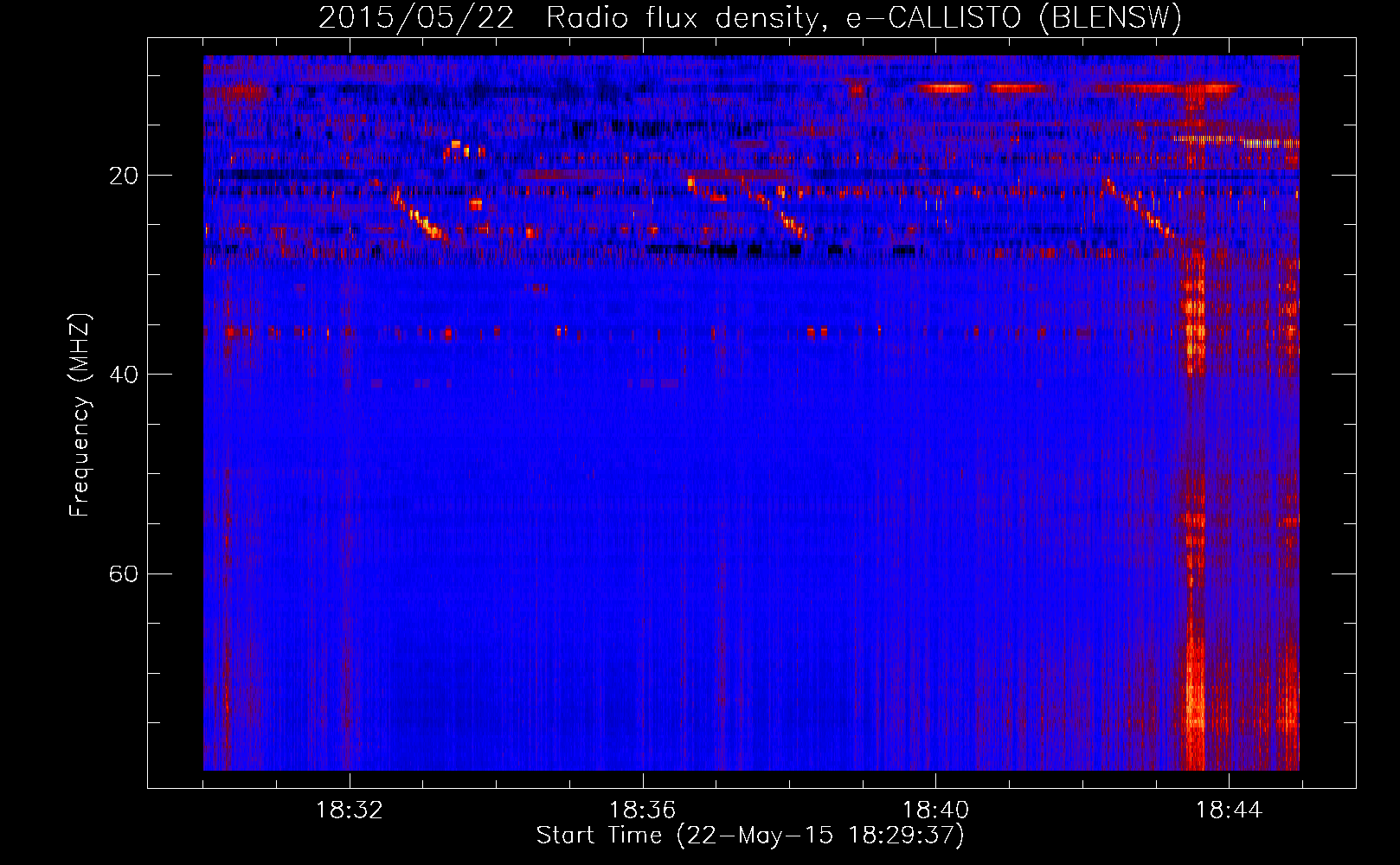Click the 20 MHz frequency tick label
1400x865 pixels.
point(124,176)
